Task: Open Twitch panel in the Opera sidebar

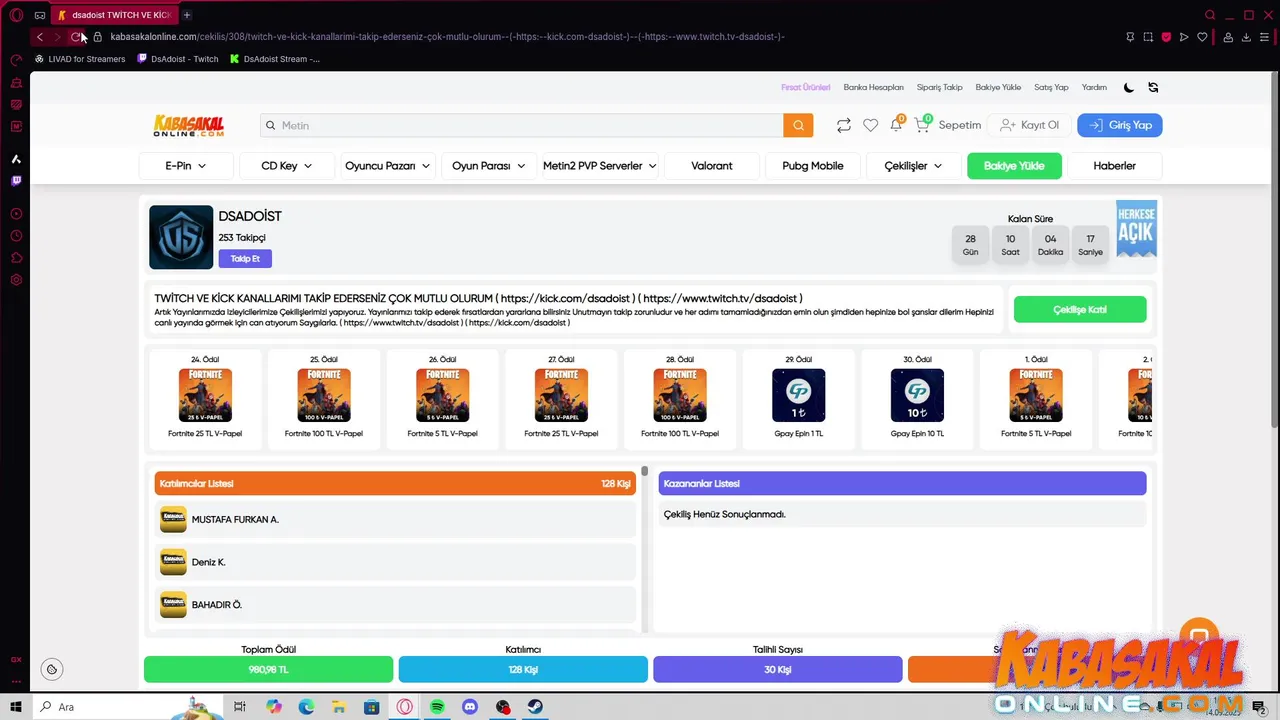Action: tap(16, 181)
